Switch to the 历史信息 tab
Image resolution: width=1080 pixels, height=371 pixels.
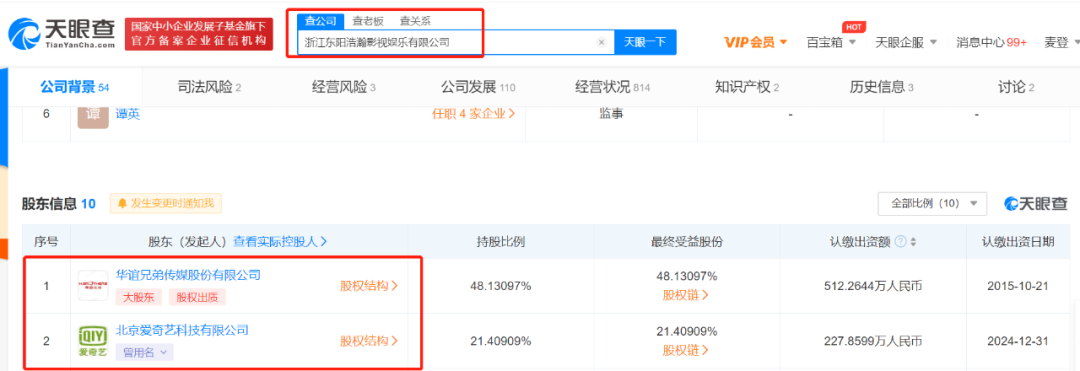pyautogui.click(x=881, y=87)
